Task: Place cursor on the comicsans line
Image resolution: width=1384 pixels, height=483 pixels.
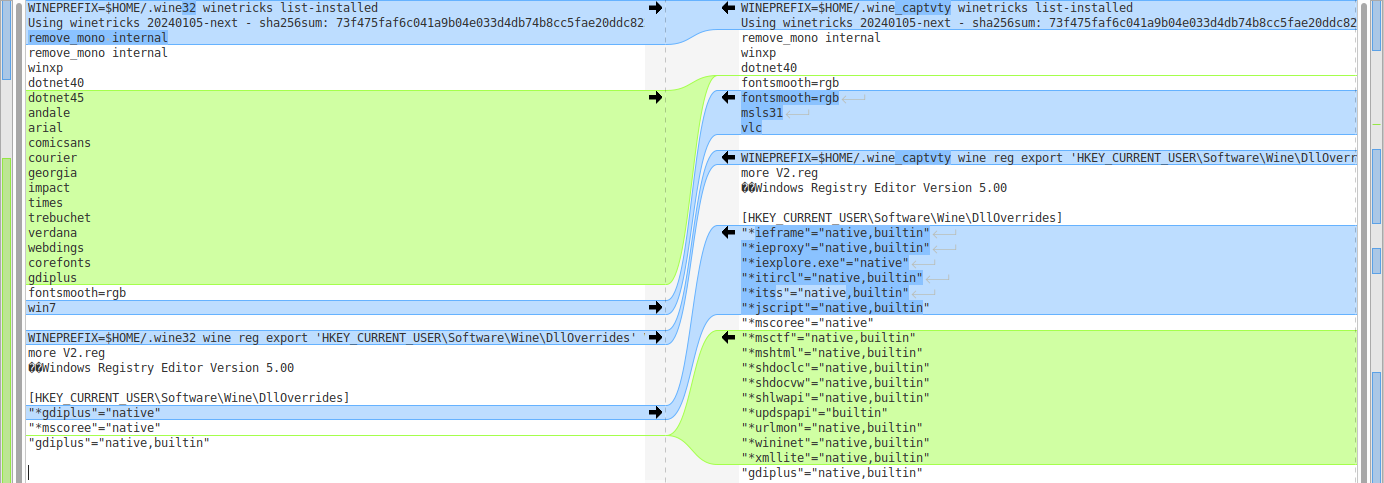Action: 60,143
